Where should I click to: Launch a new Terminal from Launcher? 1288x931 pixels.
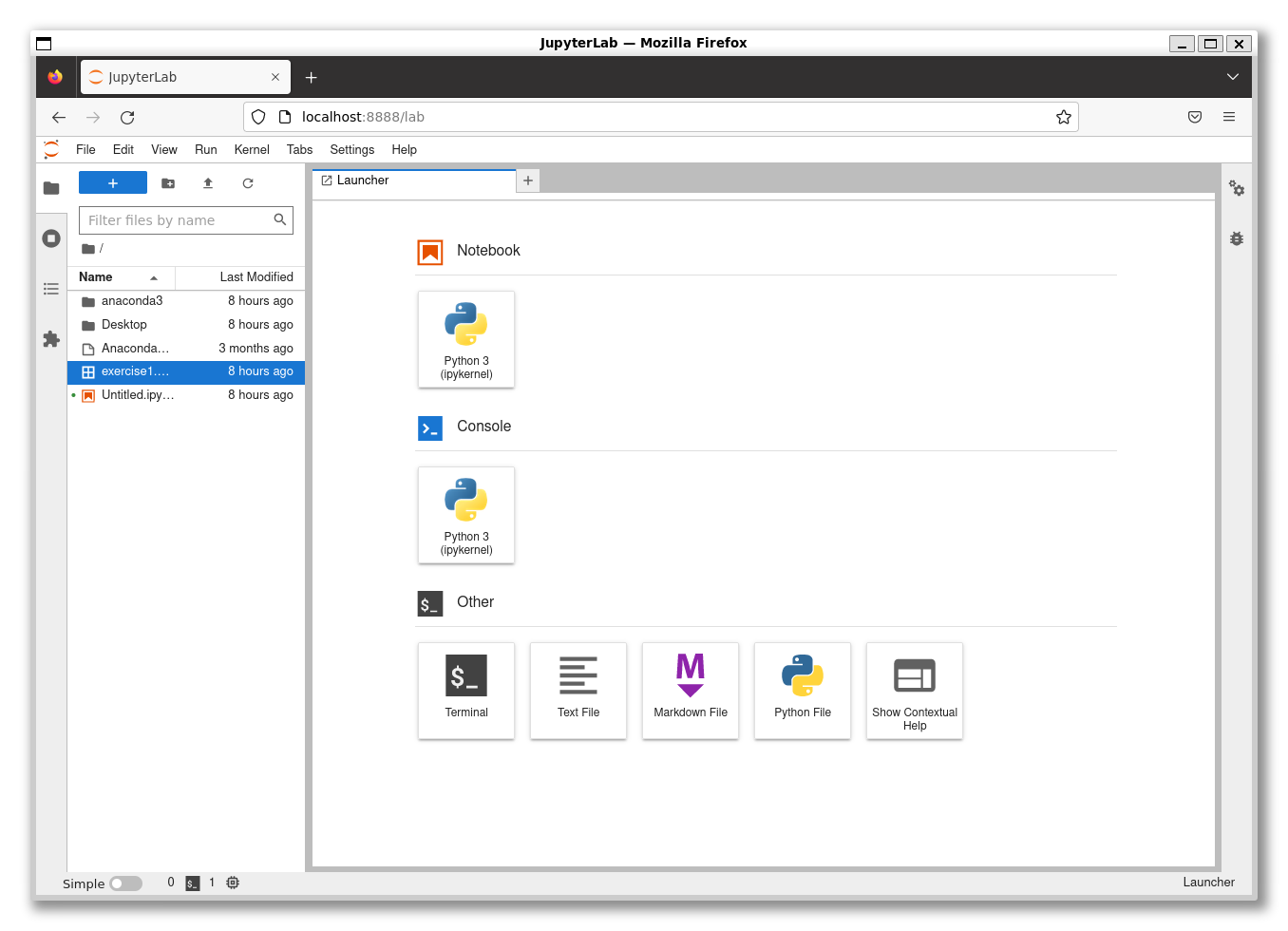pyautogui.click(x=466, y=691)
